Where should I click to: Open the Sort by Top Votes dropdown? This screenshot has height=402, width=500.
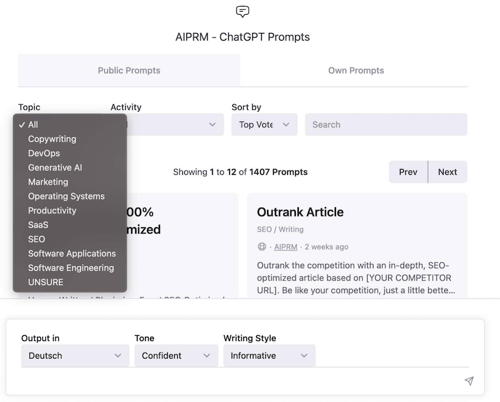click(x=264, y=125)
